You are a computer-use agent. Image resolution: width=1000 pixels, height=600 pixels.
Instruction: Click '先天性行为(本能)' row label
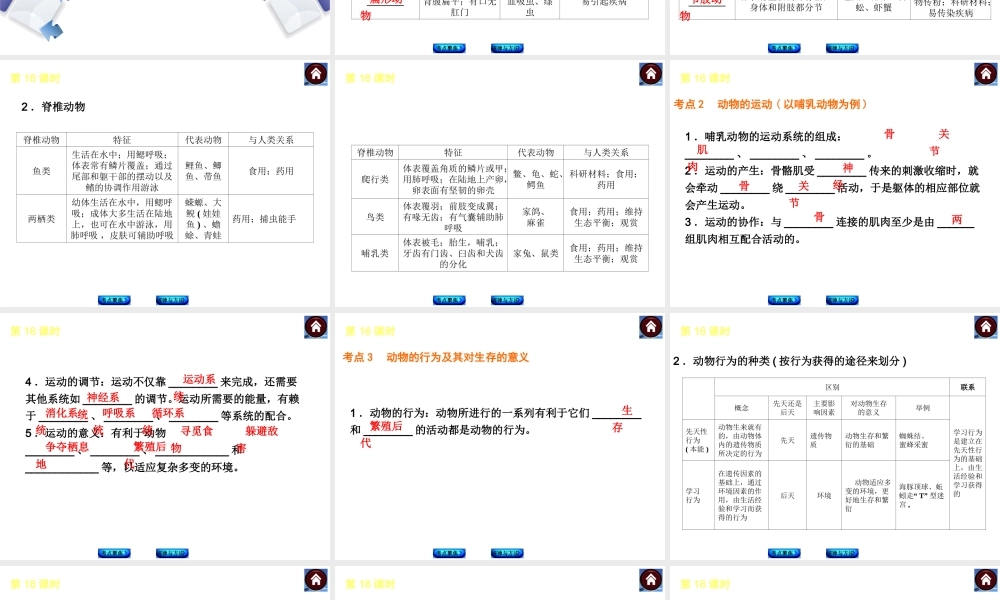tap(697, 440)
